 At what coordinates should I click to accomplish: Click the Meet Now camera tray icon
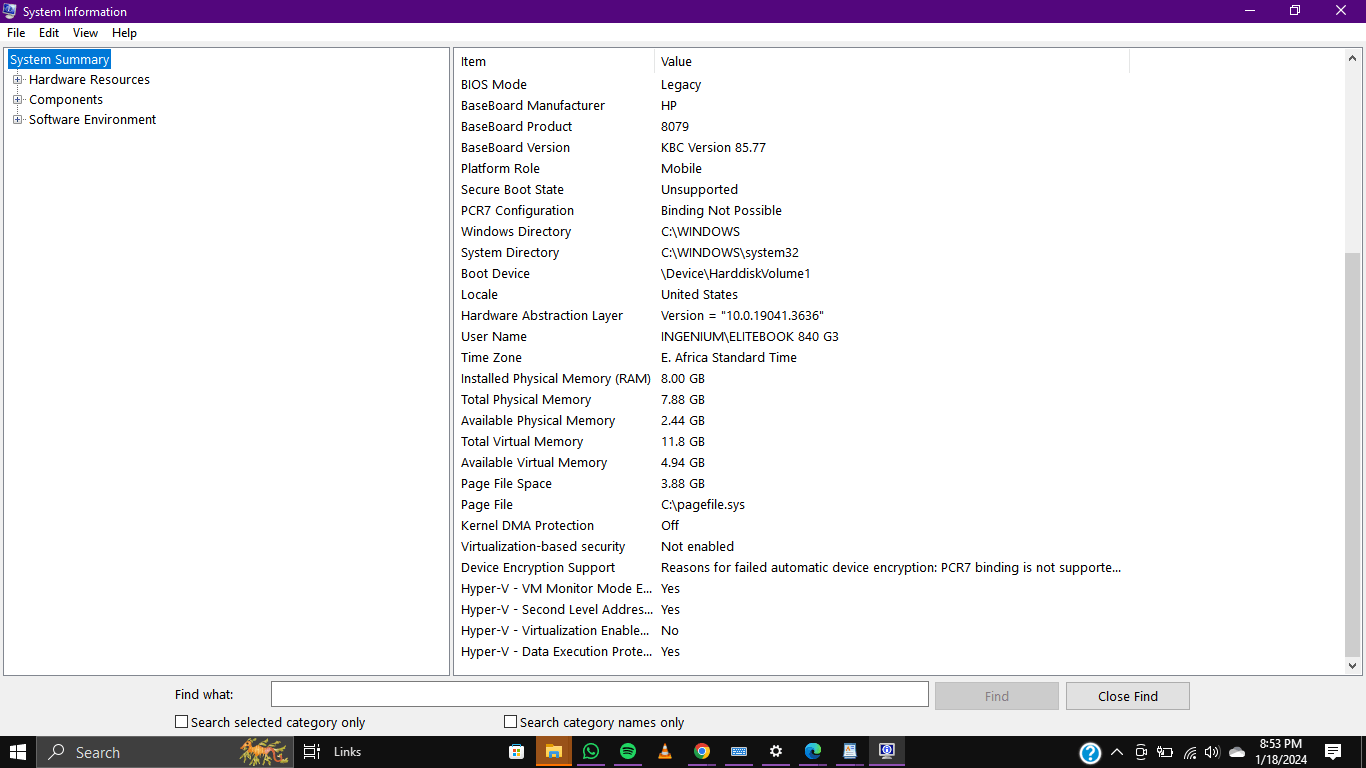click(1141, 752)
